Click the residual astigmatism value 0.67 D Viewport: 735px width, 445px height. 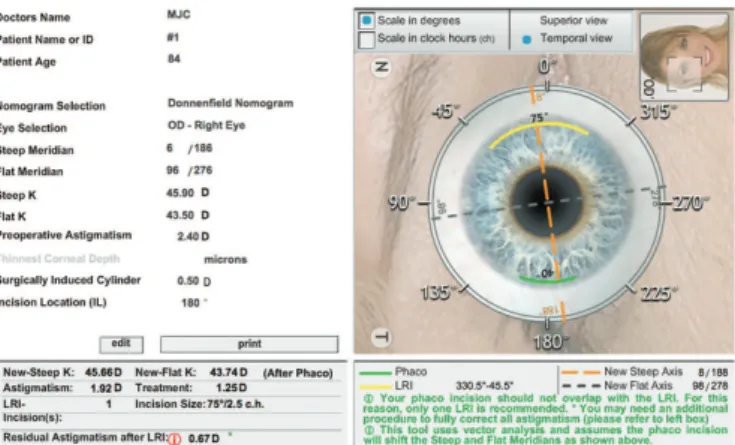(x=204, y=438)
